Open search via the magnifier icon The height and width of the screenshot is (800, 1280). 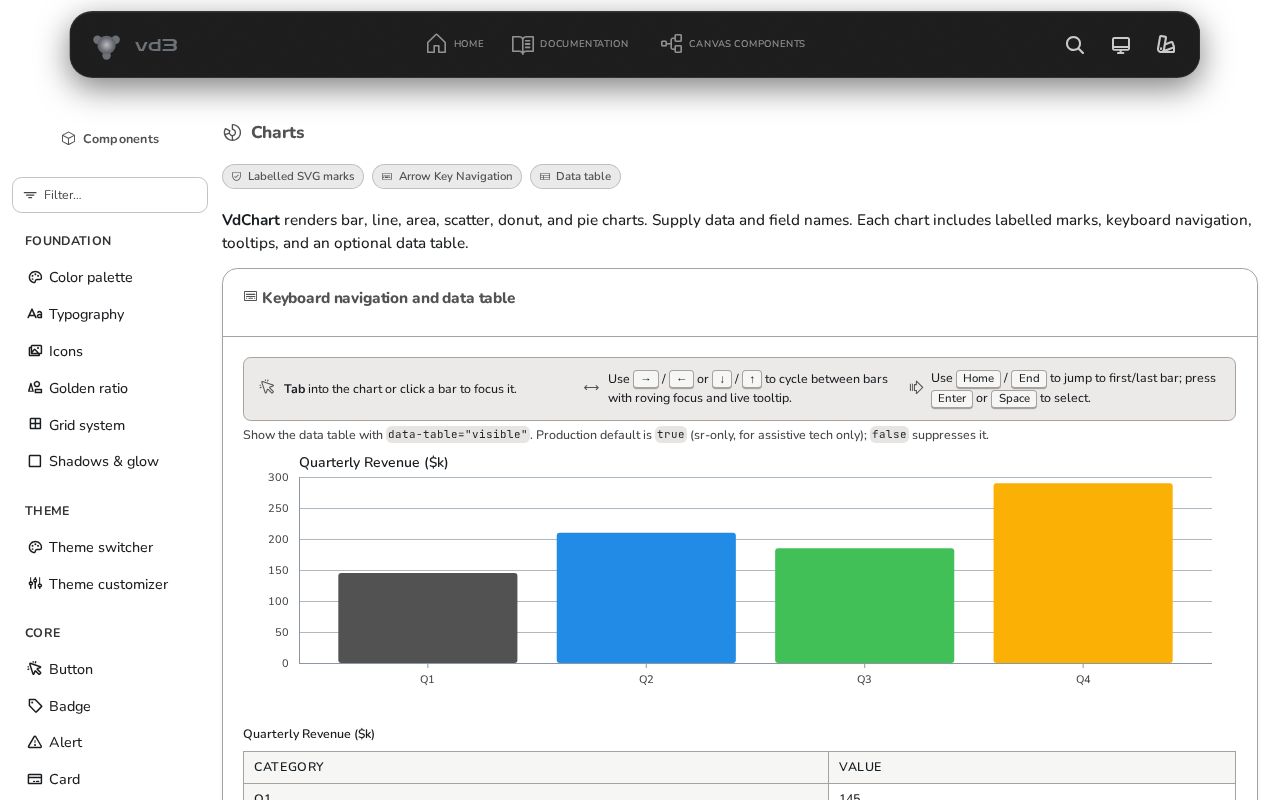click(1075, 45)
